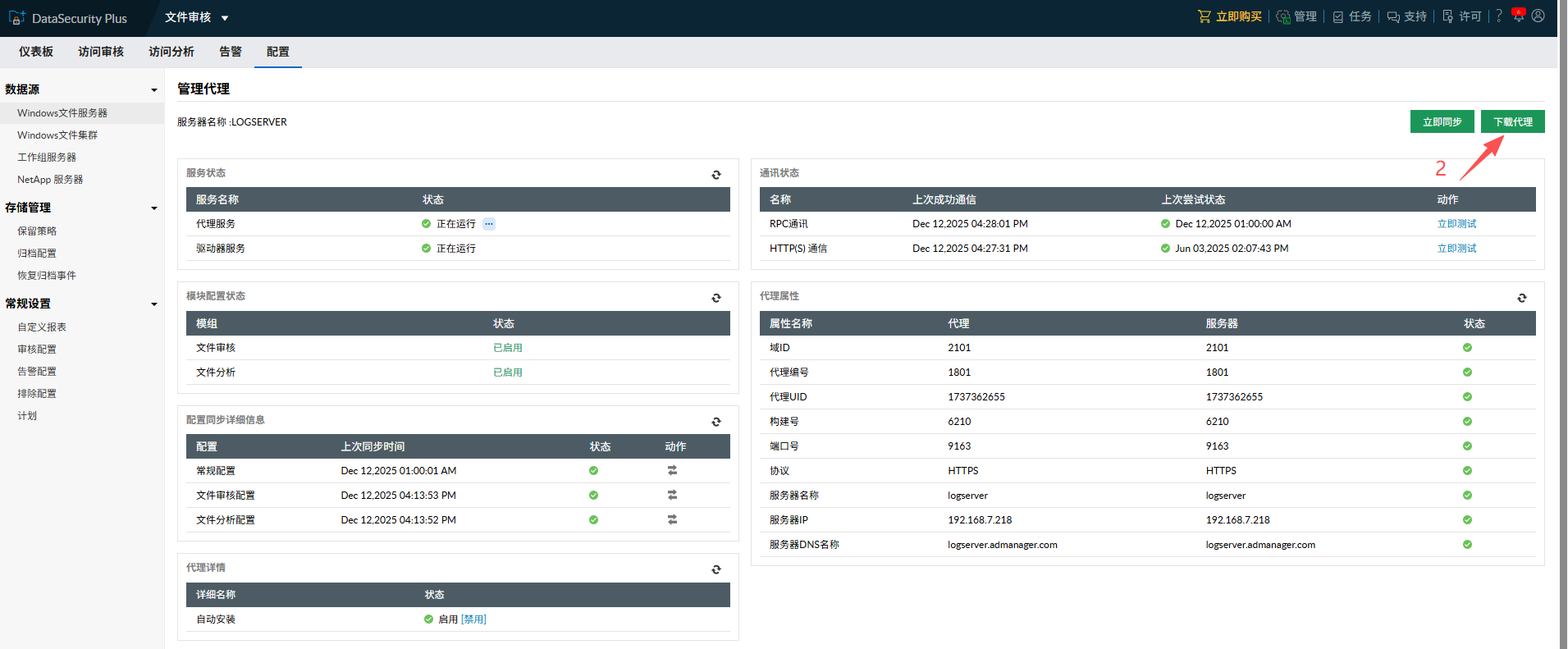The width and height of the screenshot is (1568, 649).
Task: Switch to the 告警 tab
Action: click(231, 52)
